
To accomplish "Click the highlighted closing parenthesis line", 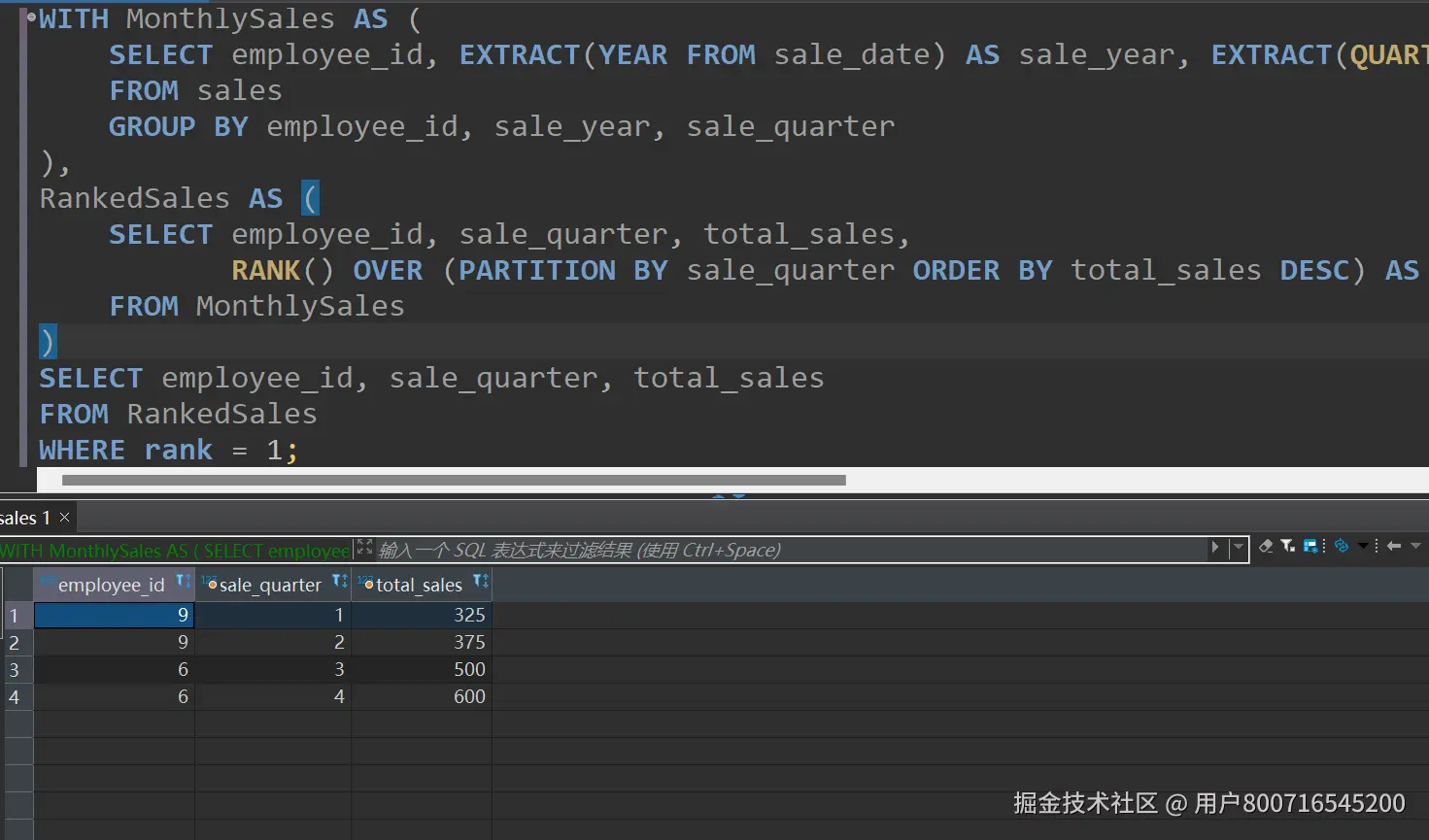I will click(x=49, y=342).
